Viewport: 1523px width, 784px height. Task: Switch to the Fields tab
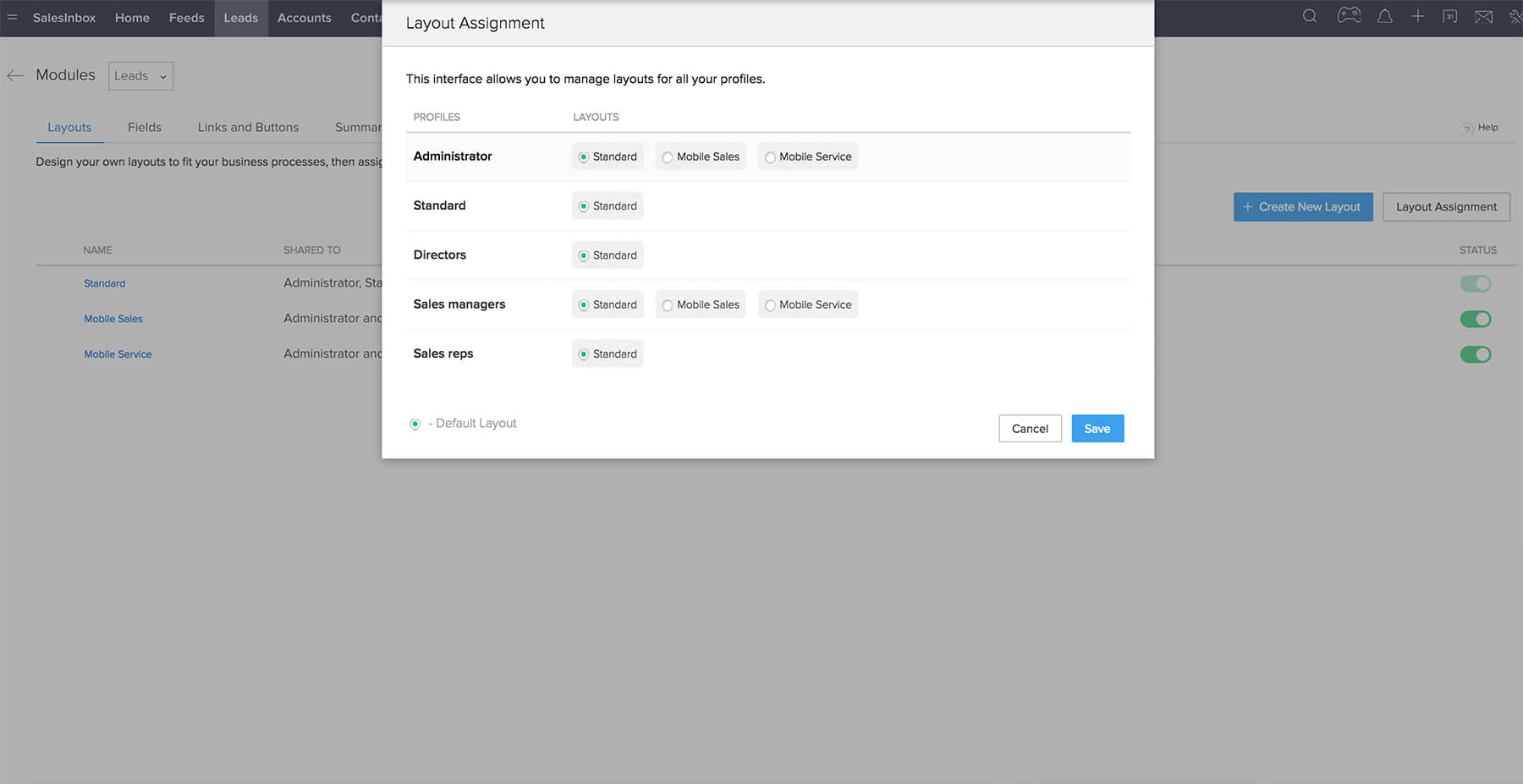pos(145,127)
